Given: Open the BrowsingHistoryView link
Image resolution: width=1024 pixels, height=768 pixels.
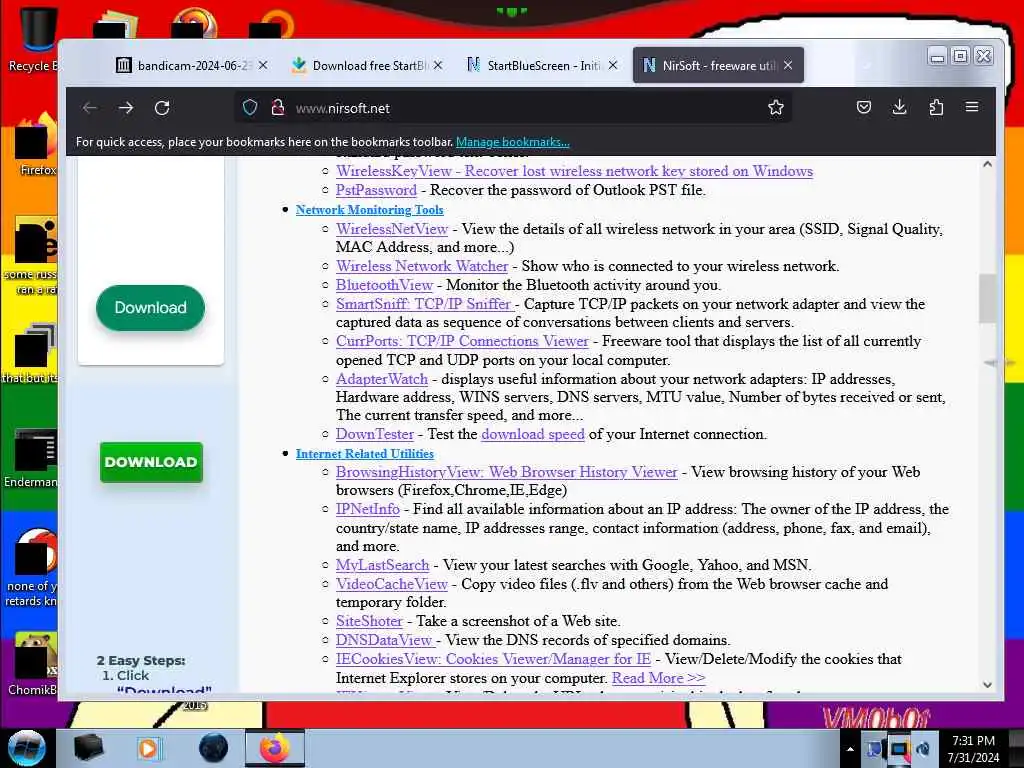Looking at the screenshot, I should click(x=506, y=472).
